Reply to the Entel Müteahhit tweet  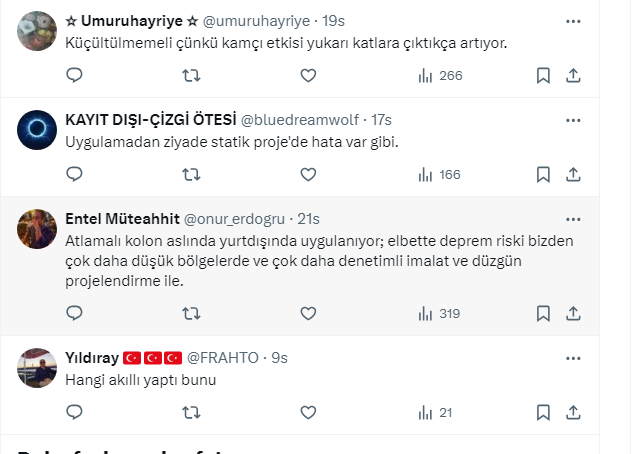click(x=74, y=313)
